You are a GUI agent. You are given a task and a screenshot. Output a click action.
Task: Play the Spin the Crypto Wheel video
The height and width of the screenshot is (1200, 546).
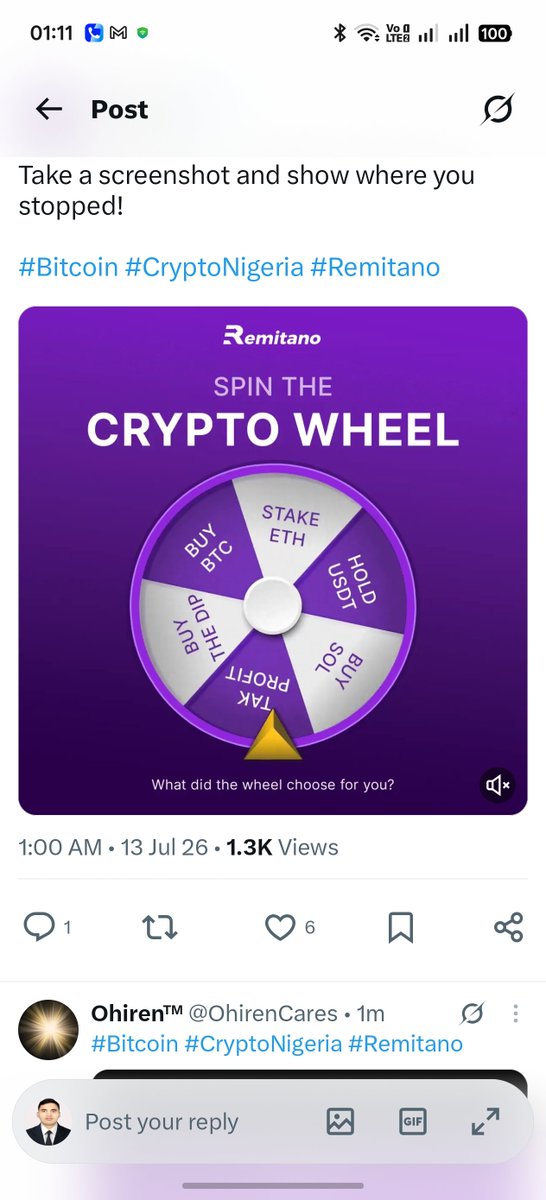(x=273, y=560)
